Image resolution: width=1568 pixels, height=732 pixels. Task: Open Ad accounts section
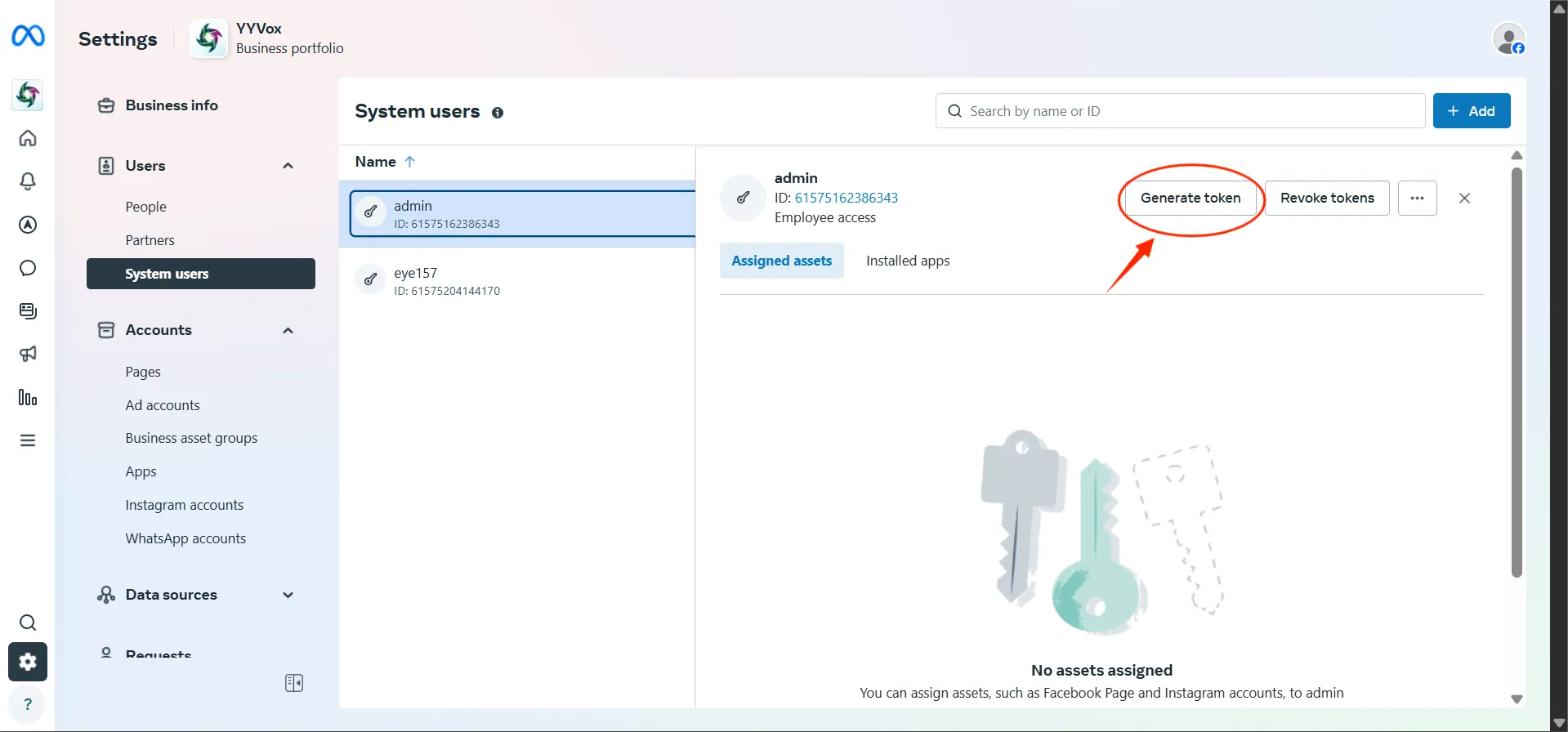163,405
